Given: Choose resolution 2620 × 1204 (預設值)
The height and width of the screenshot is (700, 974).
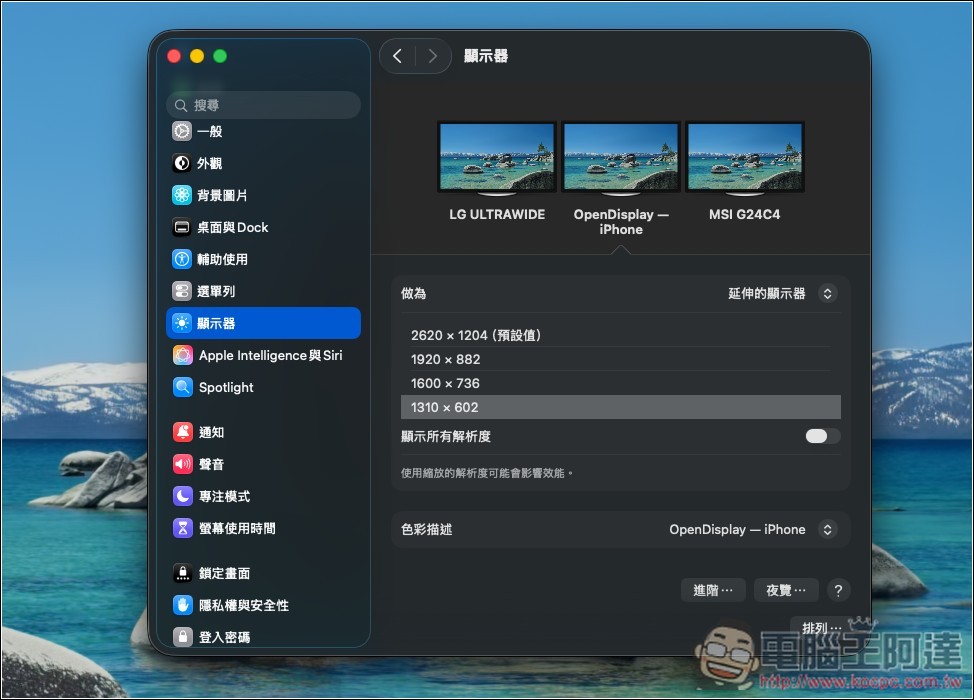Looking at the screenshot, I should click(621, 335).
